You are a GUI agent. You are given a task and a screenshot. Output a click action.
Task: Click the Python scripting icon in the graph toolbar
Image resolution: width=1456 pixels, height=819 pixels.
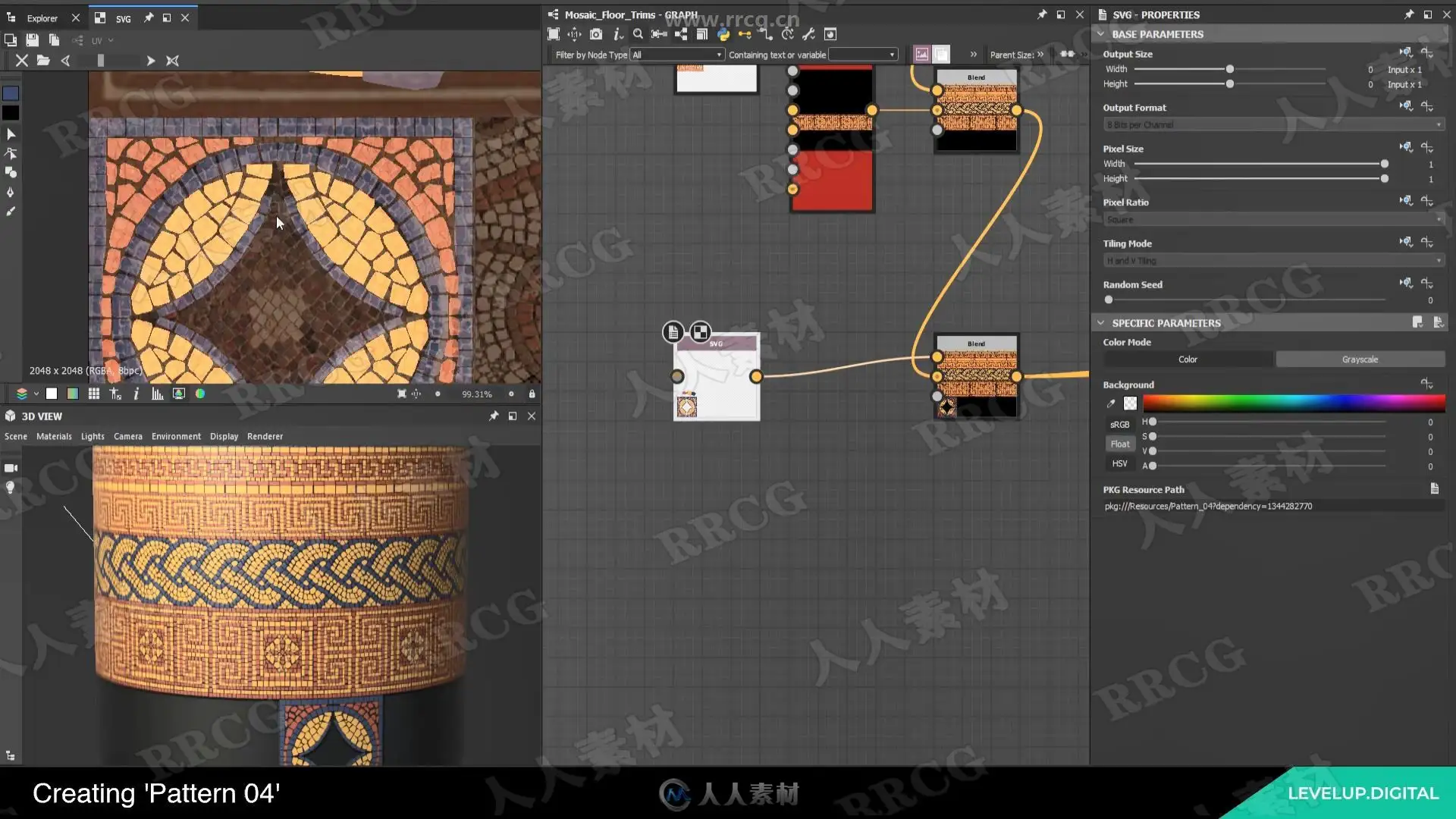point(723,34)
